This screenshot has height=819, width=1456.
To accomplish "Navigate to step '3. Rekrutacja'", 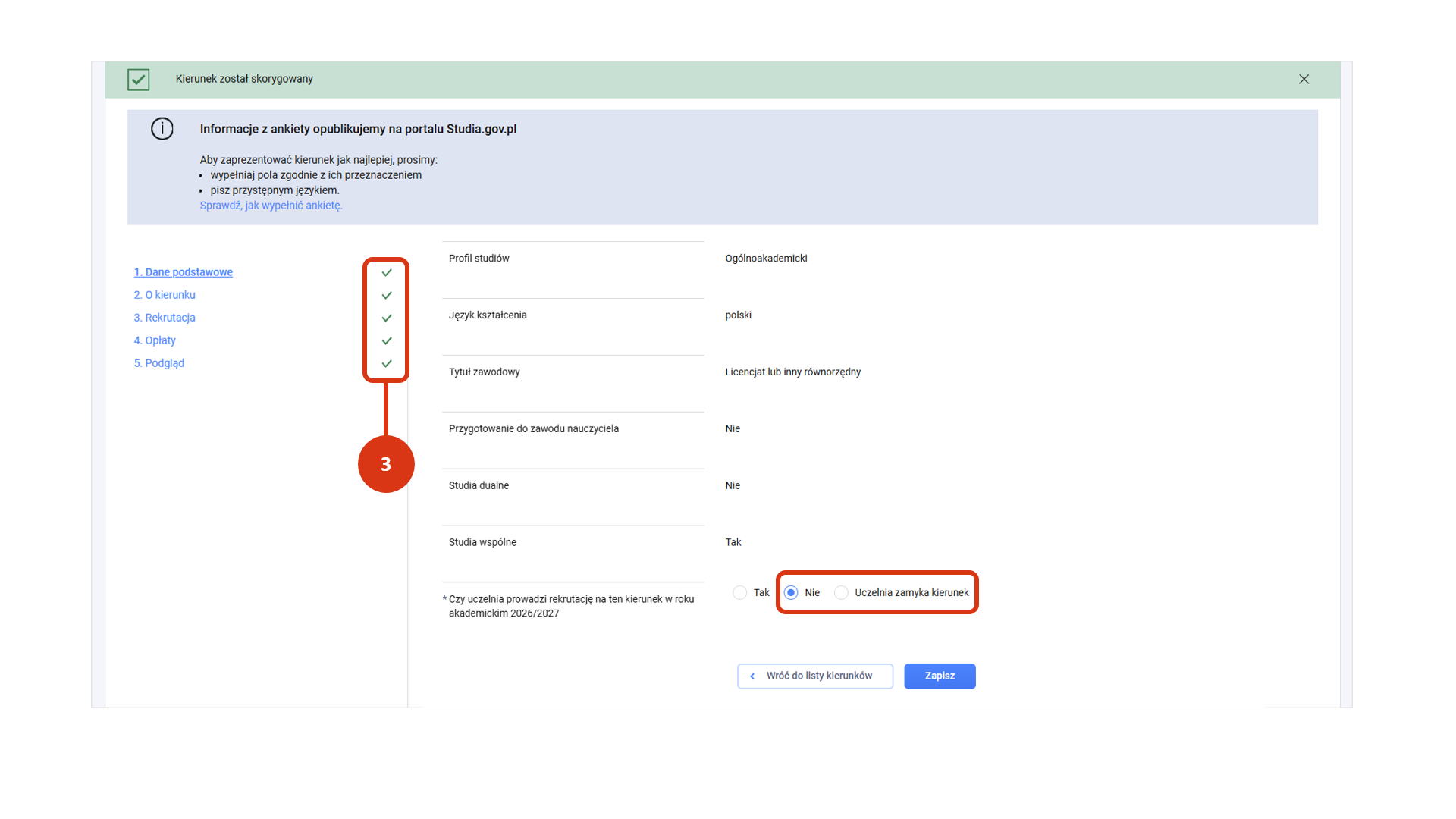I will click(165, 318).
